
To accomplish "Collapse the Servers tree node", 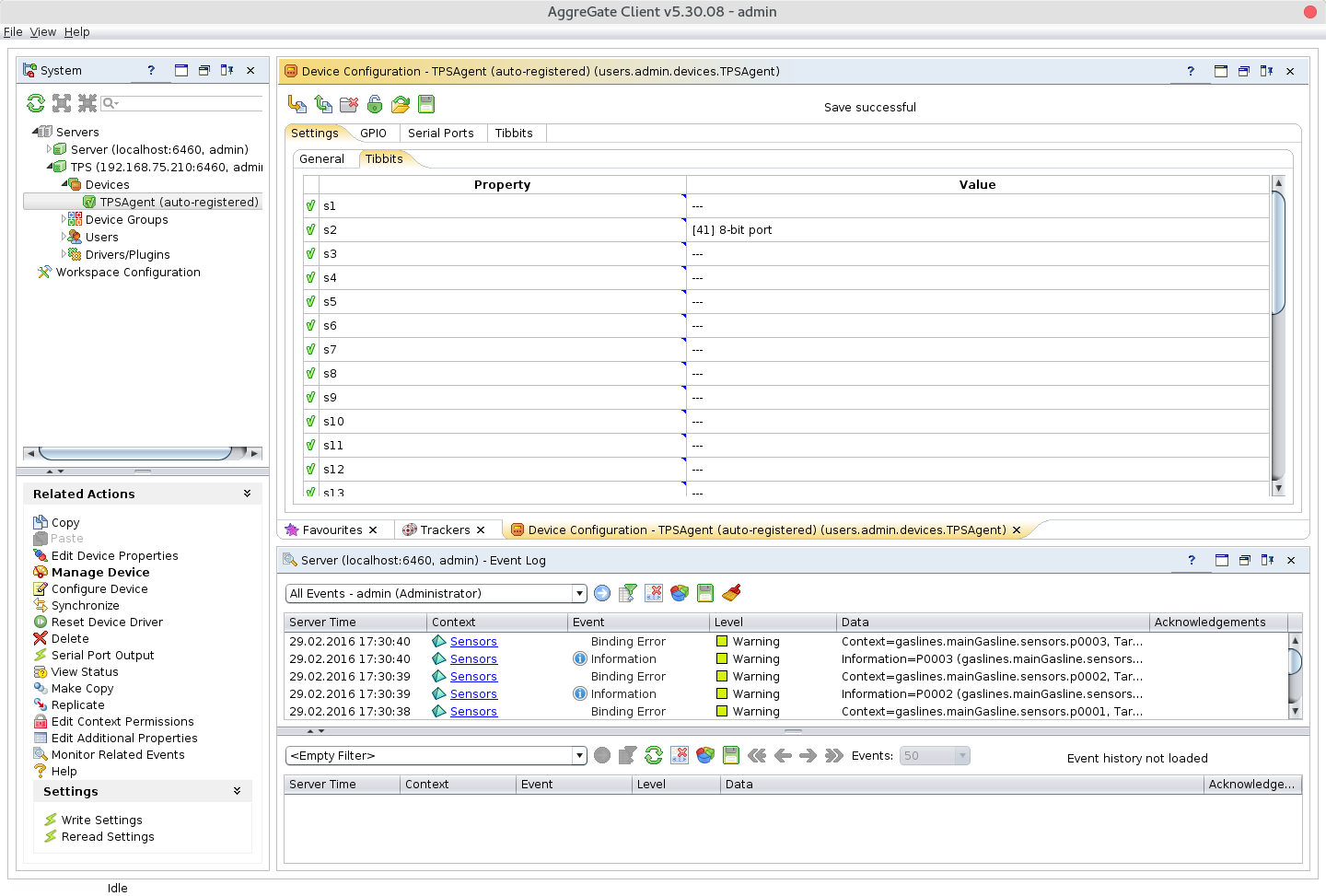I will coord(35,132).
